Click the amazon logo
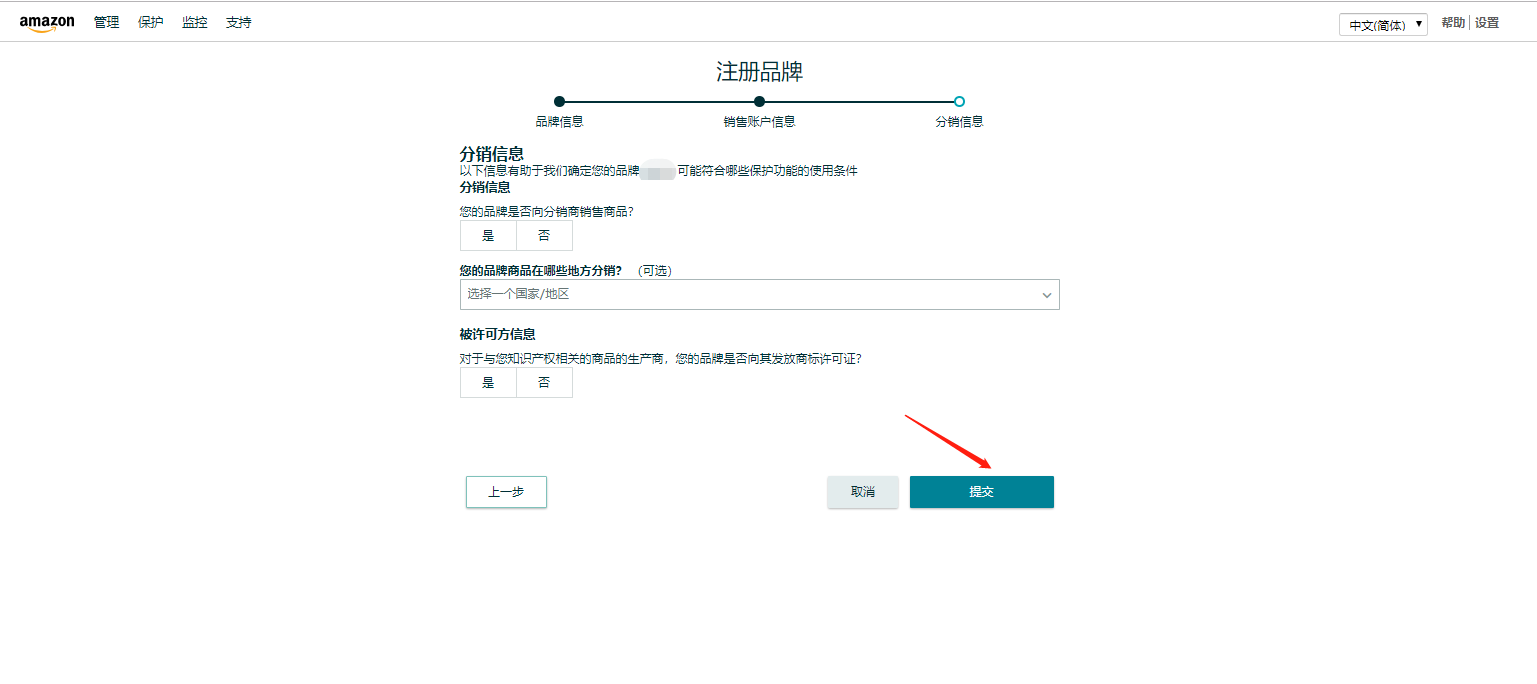This screenshot has width=1537, height=684. point(47,21)
